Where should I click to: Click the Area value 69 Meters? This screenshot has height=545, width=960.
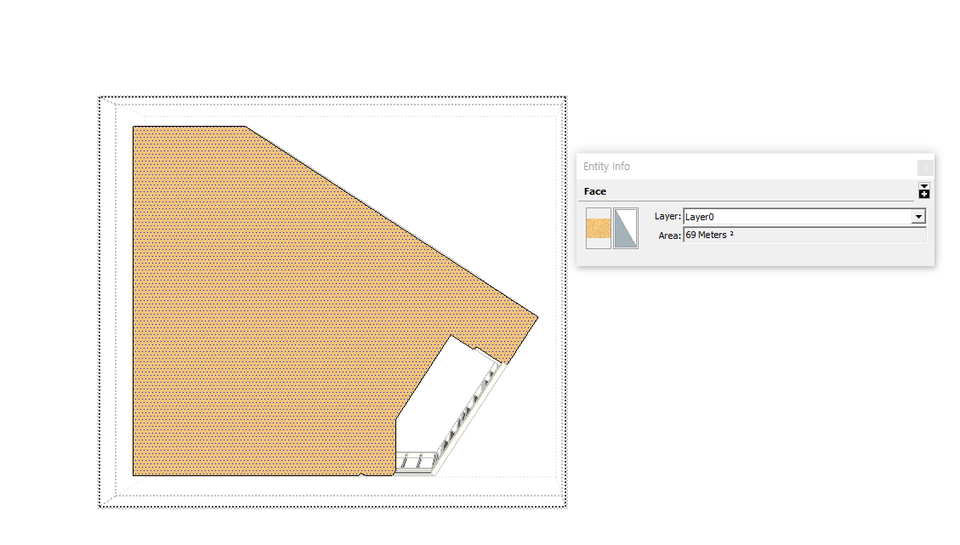(x=804, y=235)
